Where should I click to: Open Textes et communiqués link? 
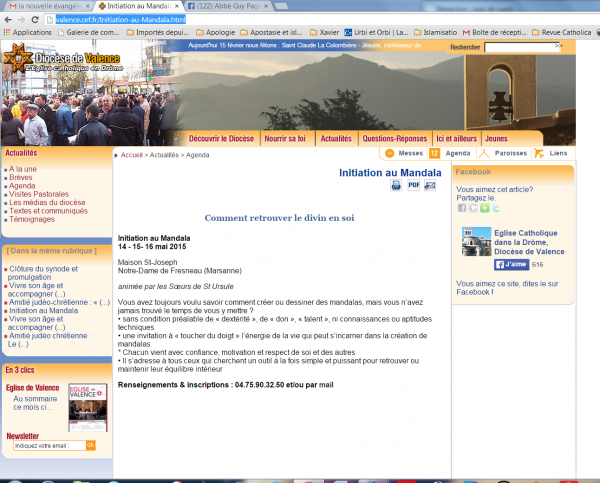tap(48, 211)
